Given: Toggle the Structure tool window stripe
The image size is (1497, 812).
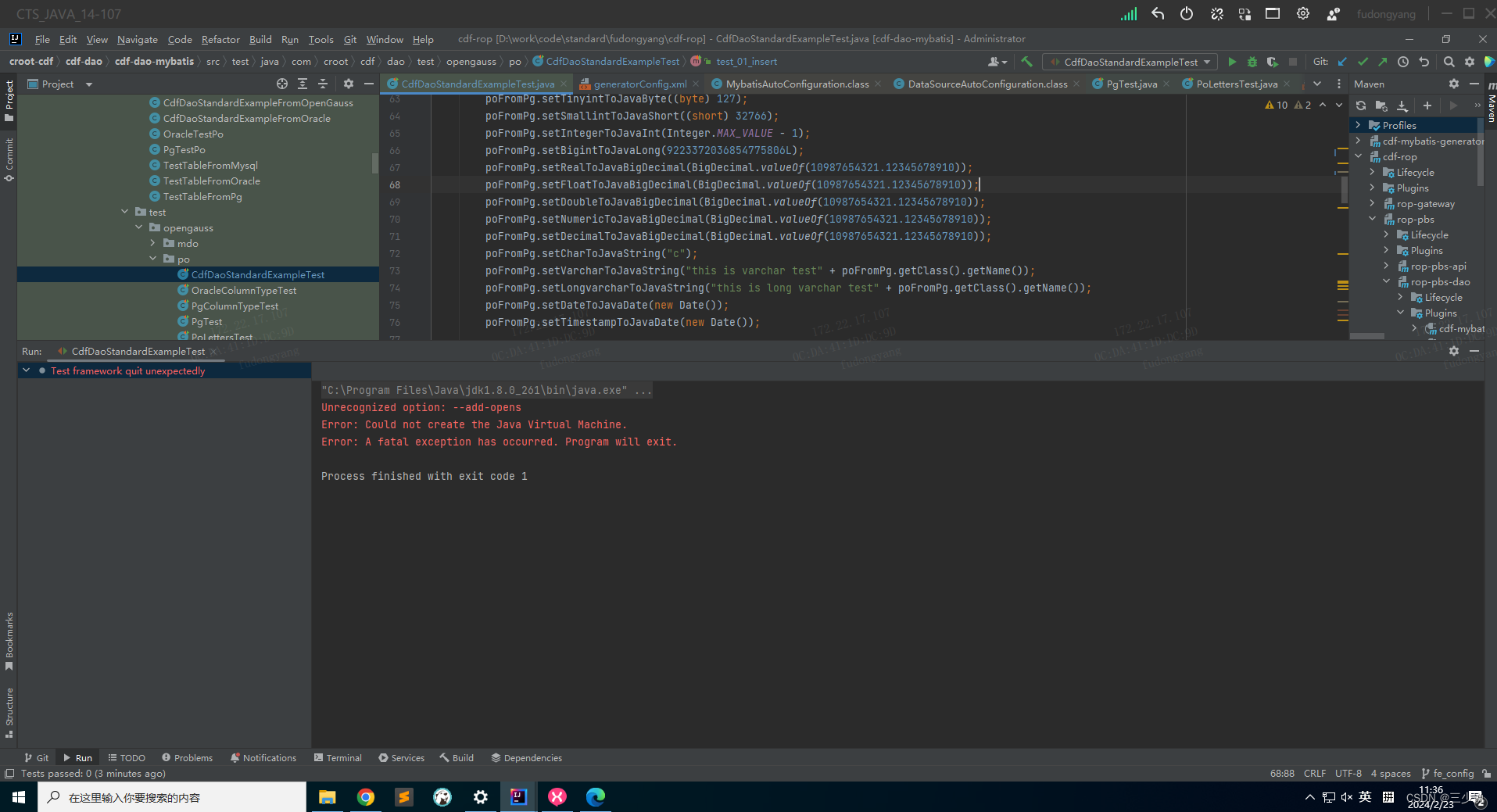Looking at the screenshot, I should tap(9, 712).
